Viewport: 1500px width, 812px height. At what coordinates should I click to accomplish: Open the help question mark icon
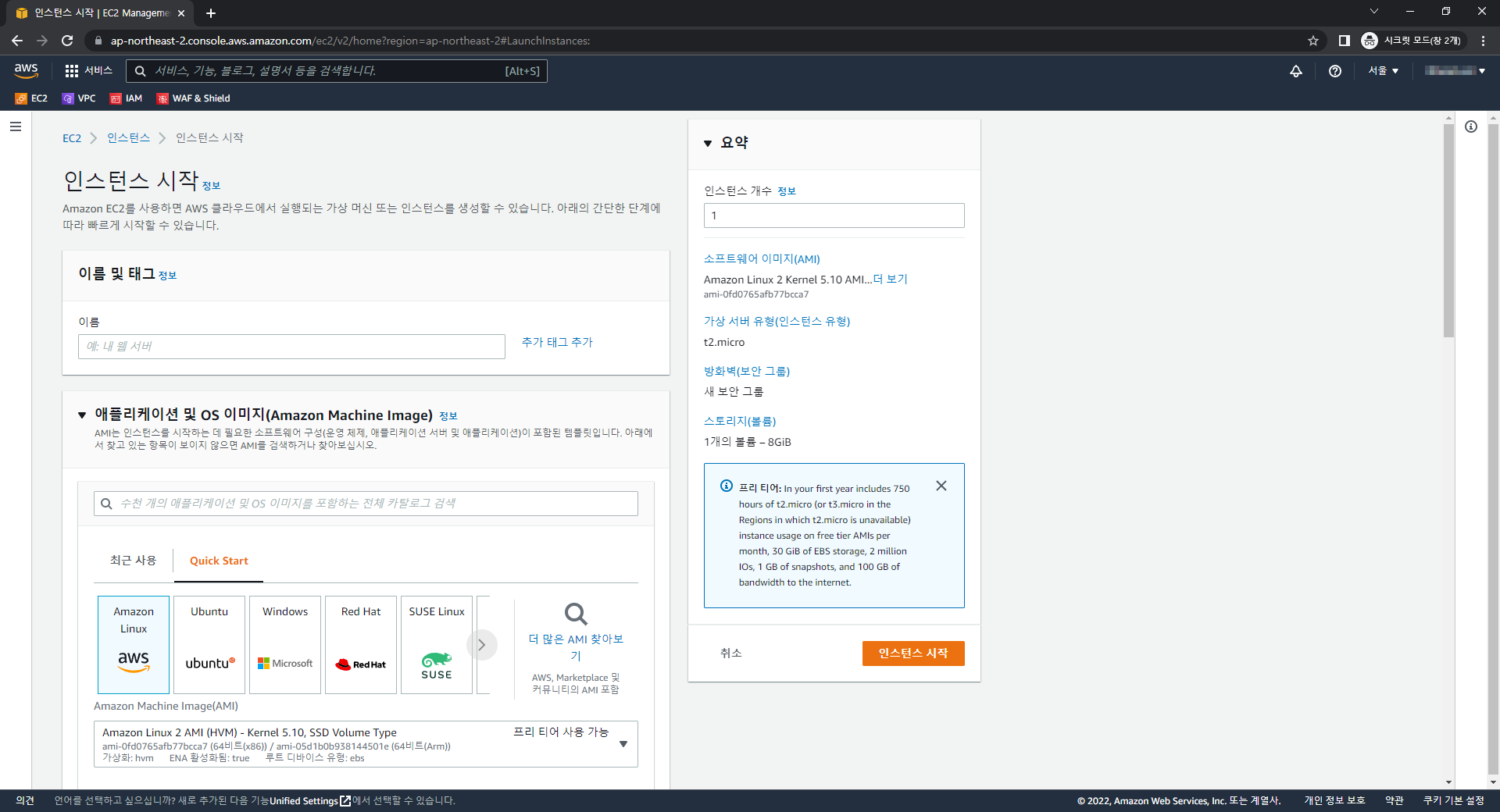pos(1335,71)
